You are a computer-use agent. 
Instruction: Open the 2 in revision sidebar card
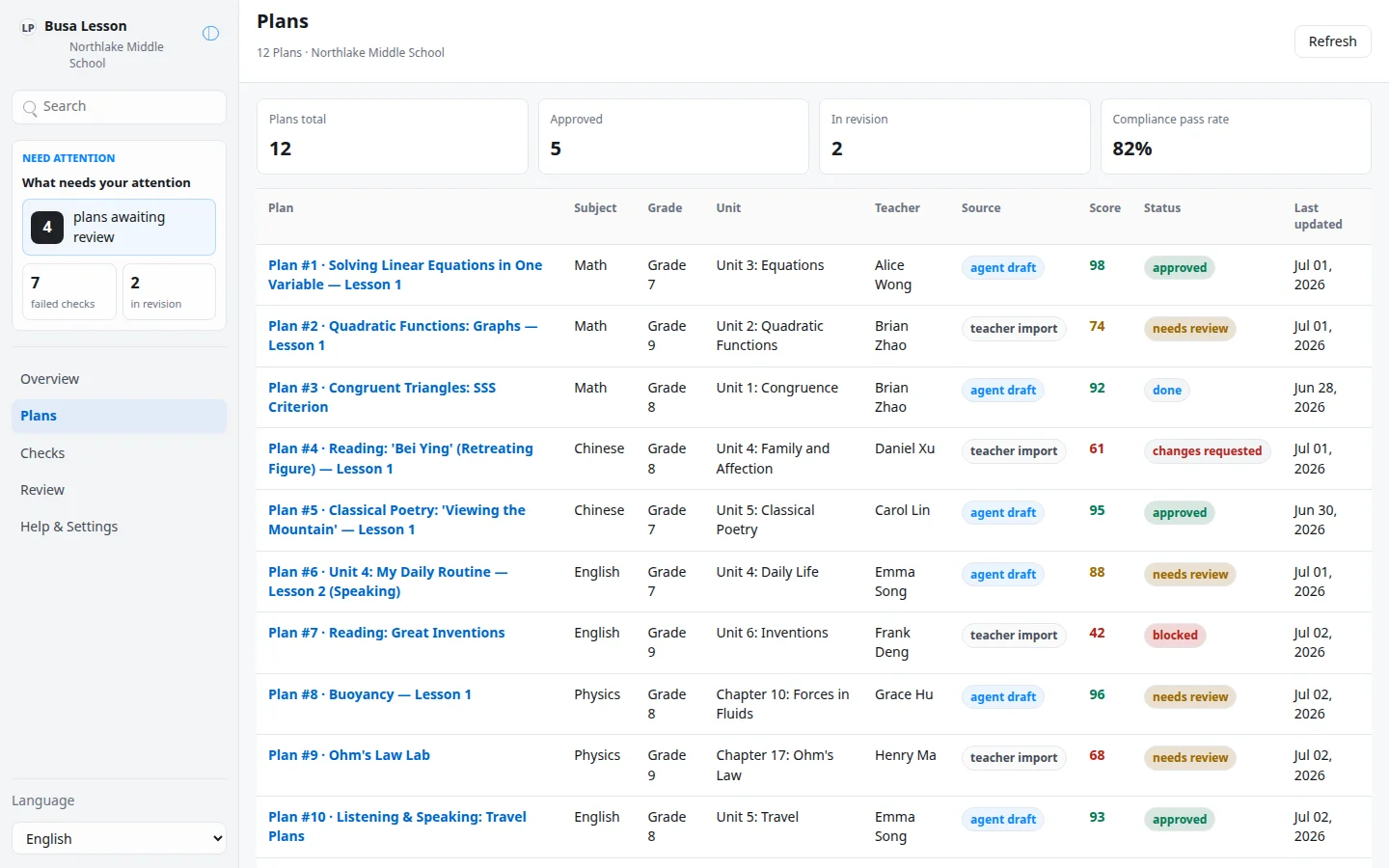(x=169, y=291)
